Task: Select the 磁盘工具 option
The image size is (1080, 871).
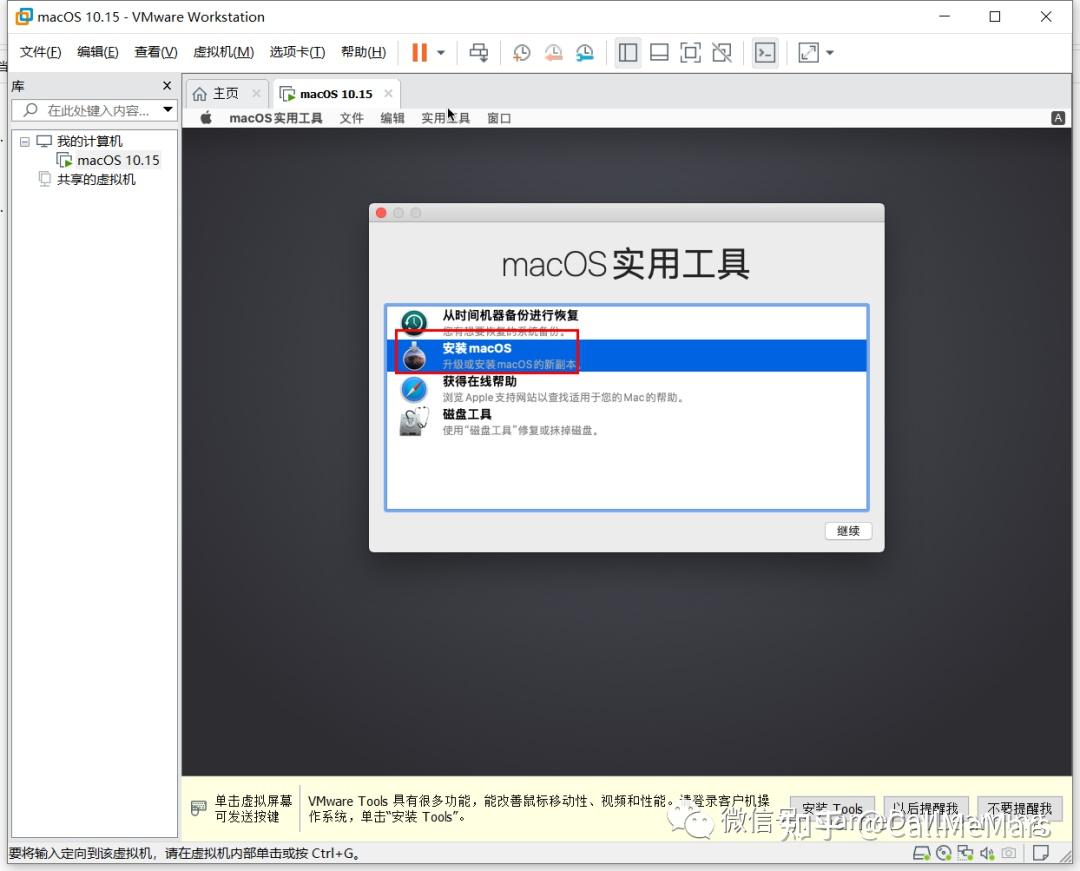Action: point(627,421)
